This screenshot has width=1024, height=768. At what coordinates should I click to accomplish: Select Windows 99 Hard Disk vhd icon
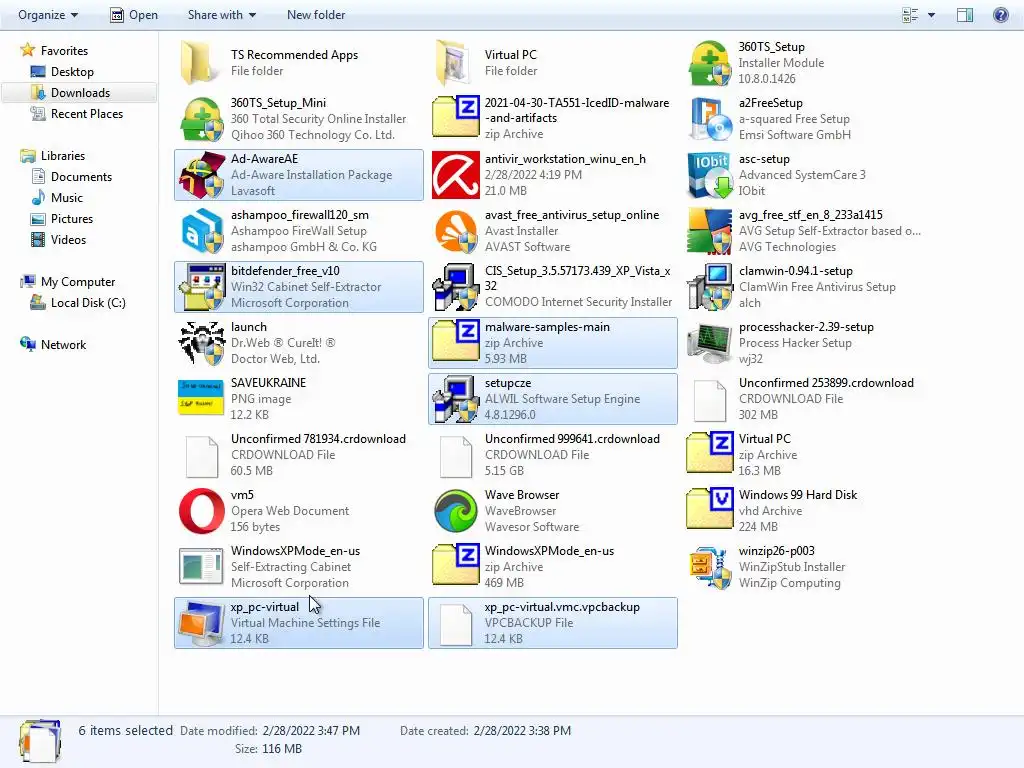click(710, 508)
